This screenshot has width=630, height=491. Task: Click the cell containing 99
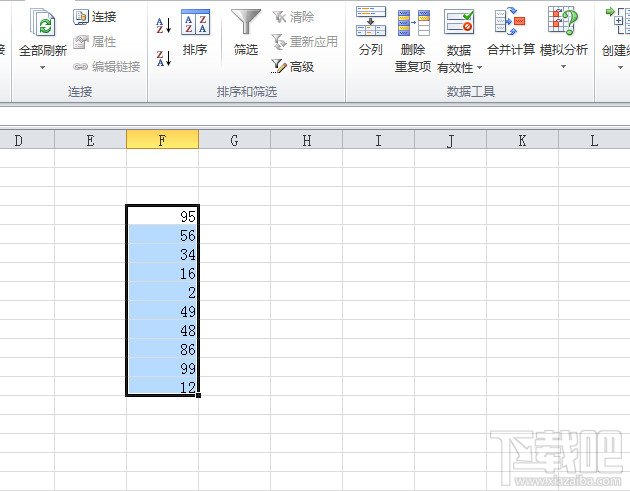[x=162, y=368]
